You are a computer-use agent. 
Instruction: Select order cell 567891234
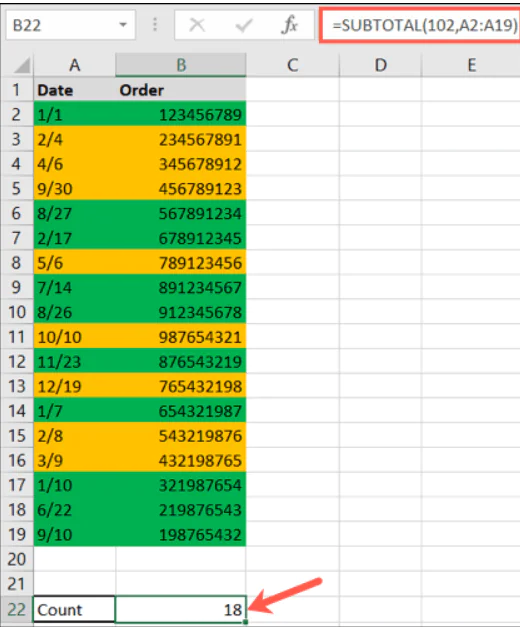pyautogui.click(x=181, y=213)
